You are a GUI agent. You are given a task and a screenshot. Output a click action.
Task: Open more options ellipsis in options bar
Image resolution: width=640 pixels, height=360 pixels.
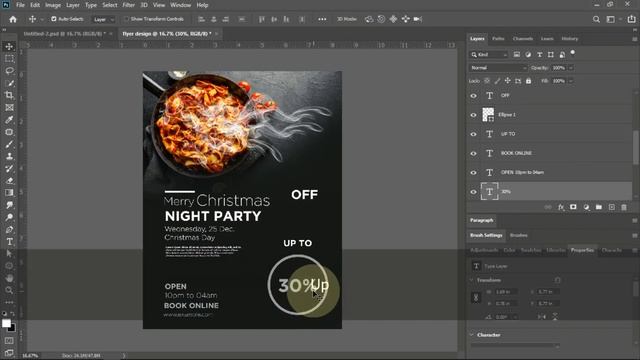[322, 19]
